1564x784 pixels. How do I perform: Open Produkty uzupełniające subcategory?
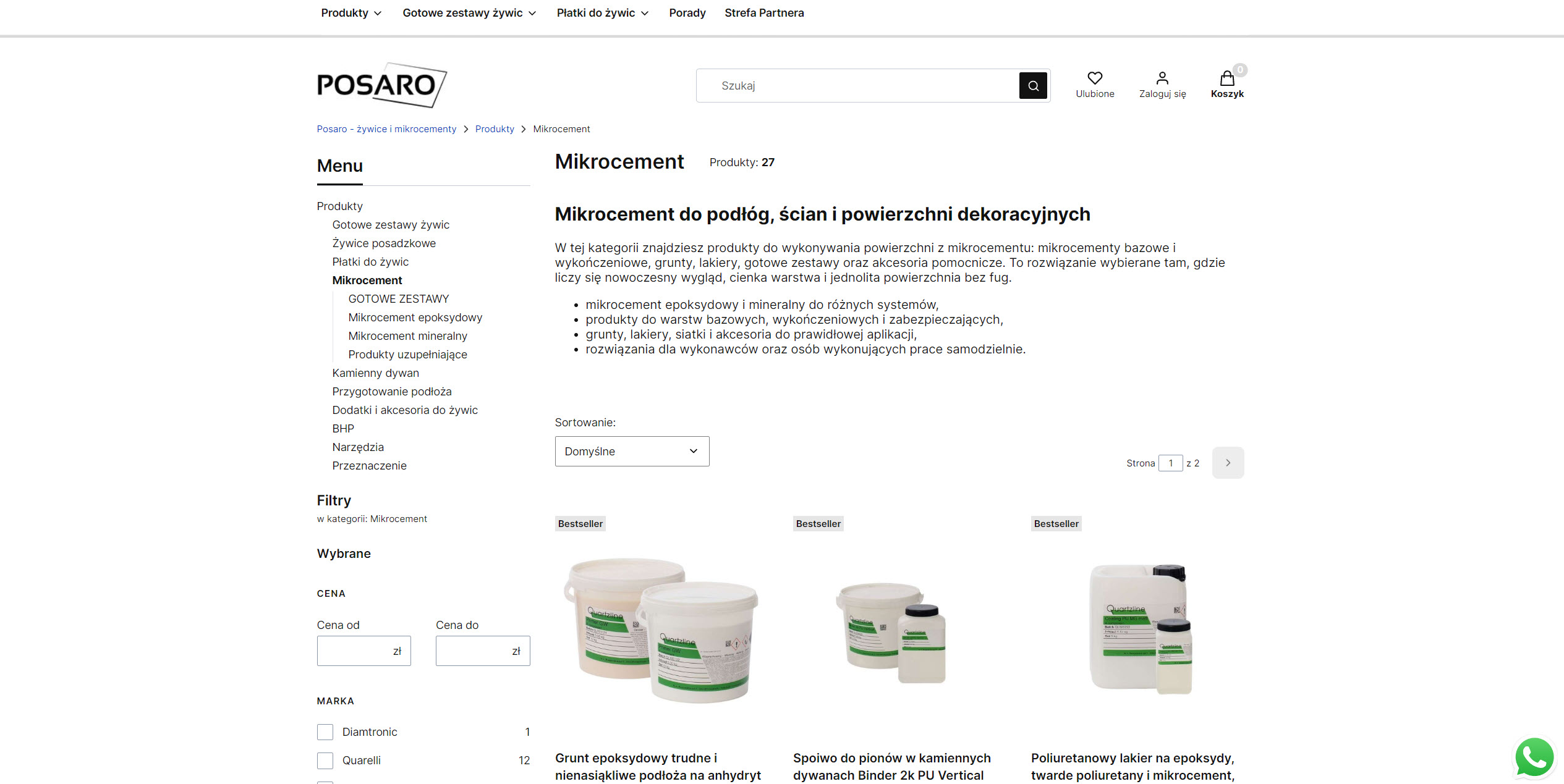tap(408, 355)
